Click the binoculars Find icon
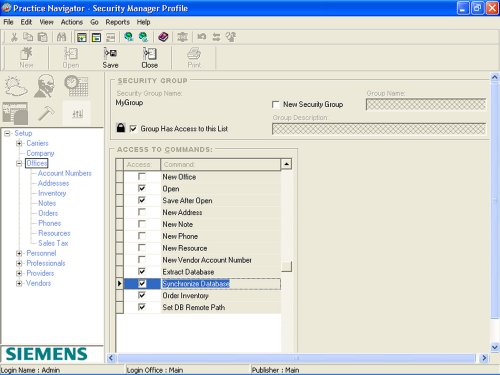 click(61, 37)
